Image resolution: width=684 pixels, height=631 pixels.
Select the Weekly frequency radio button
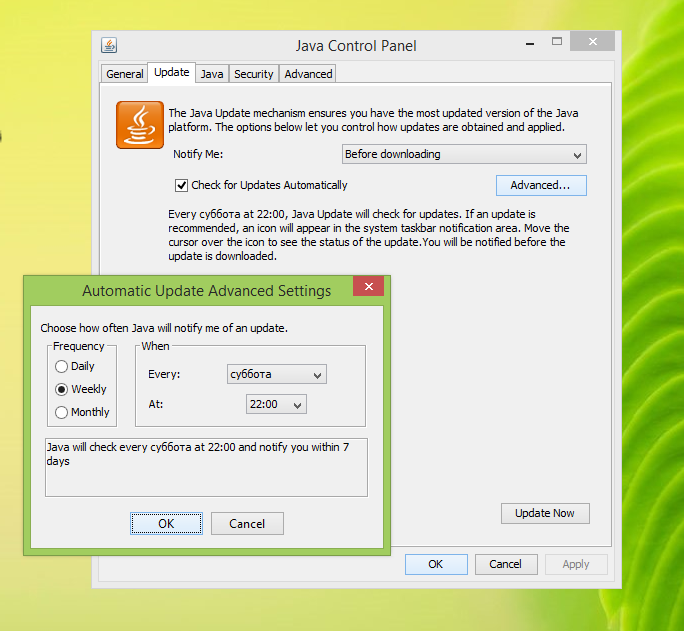[x=62, y=389]
